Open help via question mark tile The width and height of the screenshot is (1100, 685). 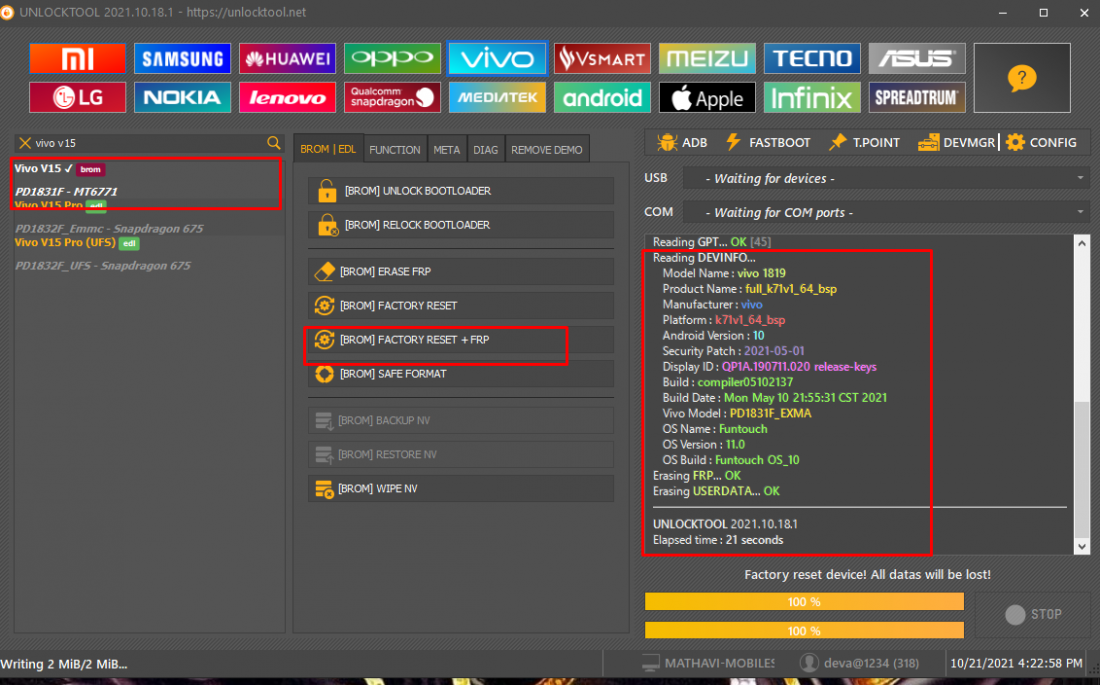point(1022,78)
